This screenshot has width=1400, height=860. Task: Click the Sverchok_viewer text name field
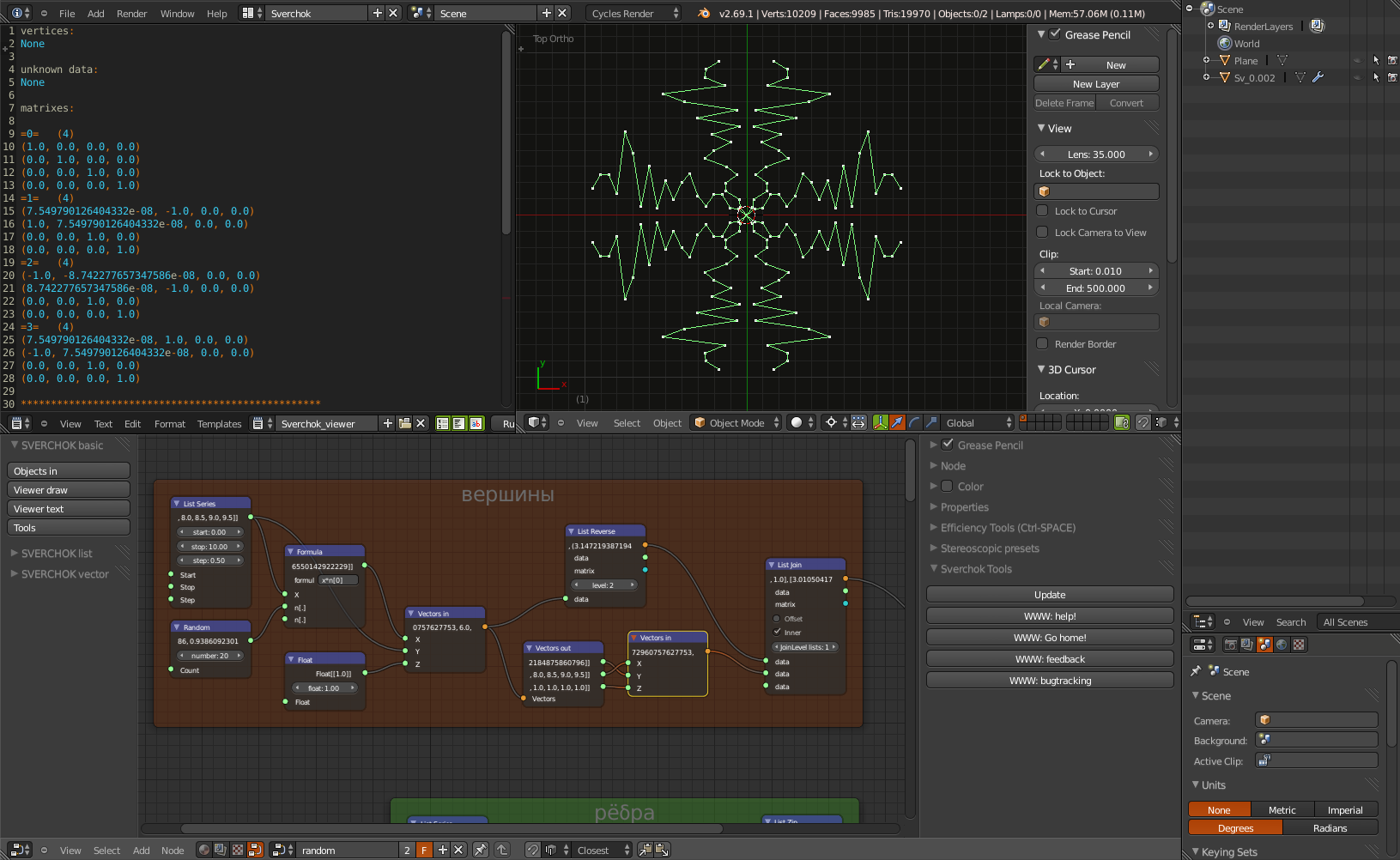(x=328, y=423)
